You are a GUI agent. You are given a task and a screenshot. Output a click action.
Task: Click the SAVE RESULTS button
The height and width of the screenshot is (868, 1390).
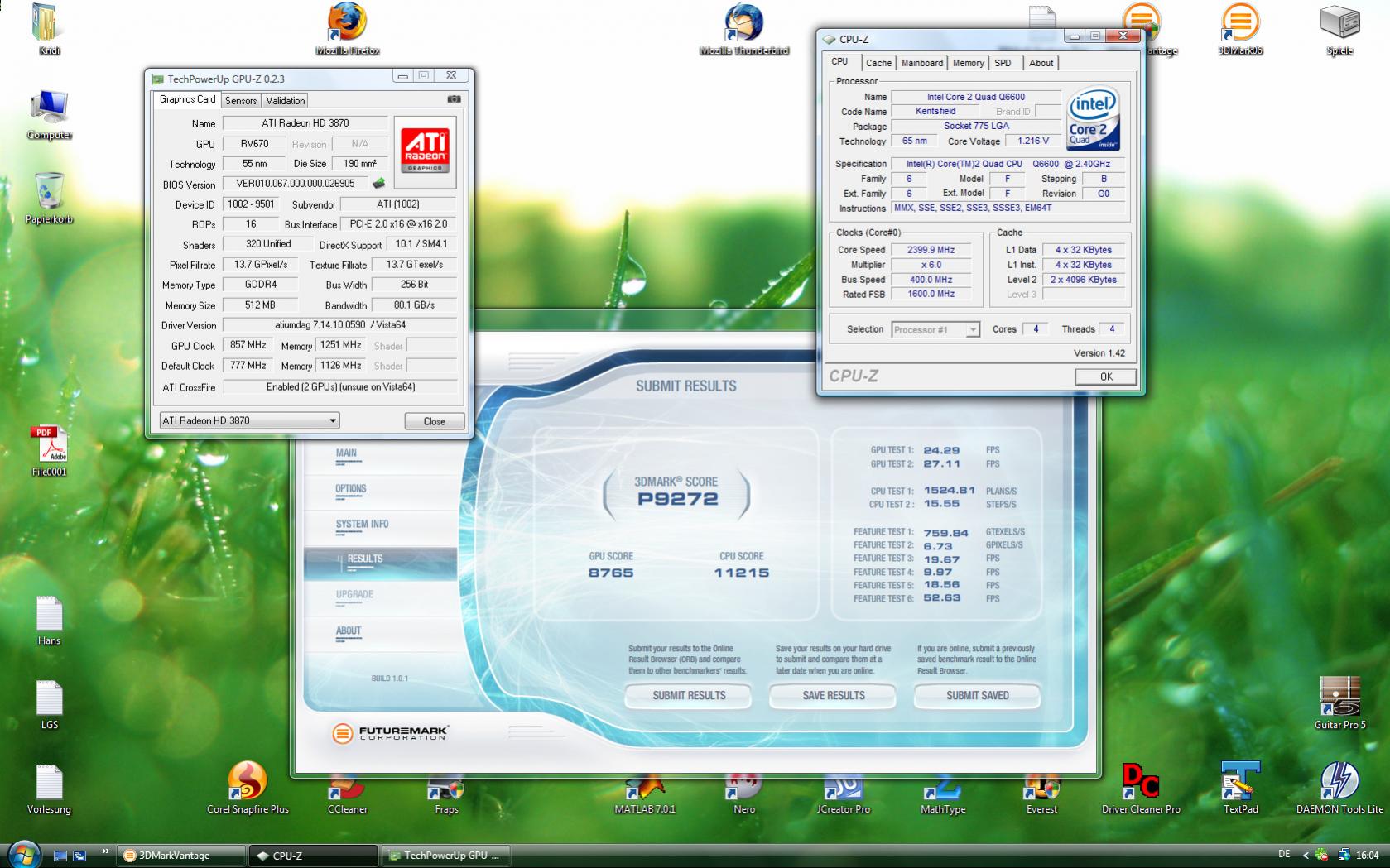pos(833,696)
